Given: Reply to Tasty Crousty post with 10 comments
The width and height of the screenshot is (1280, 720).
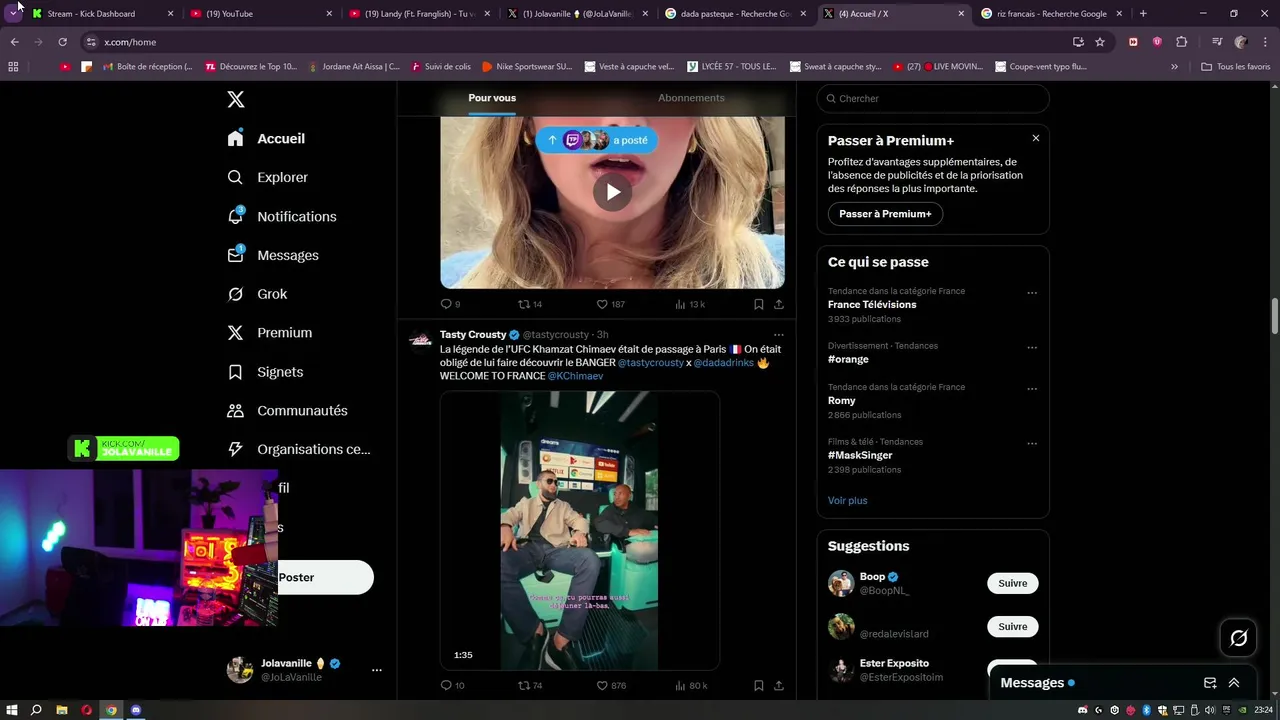Looking at the screenshot, I should click(452, 686).
